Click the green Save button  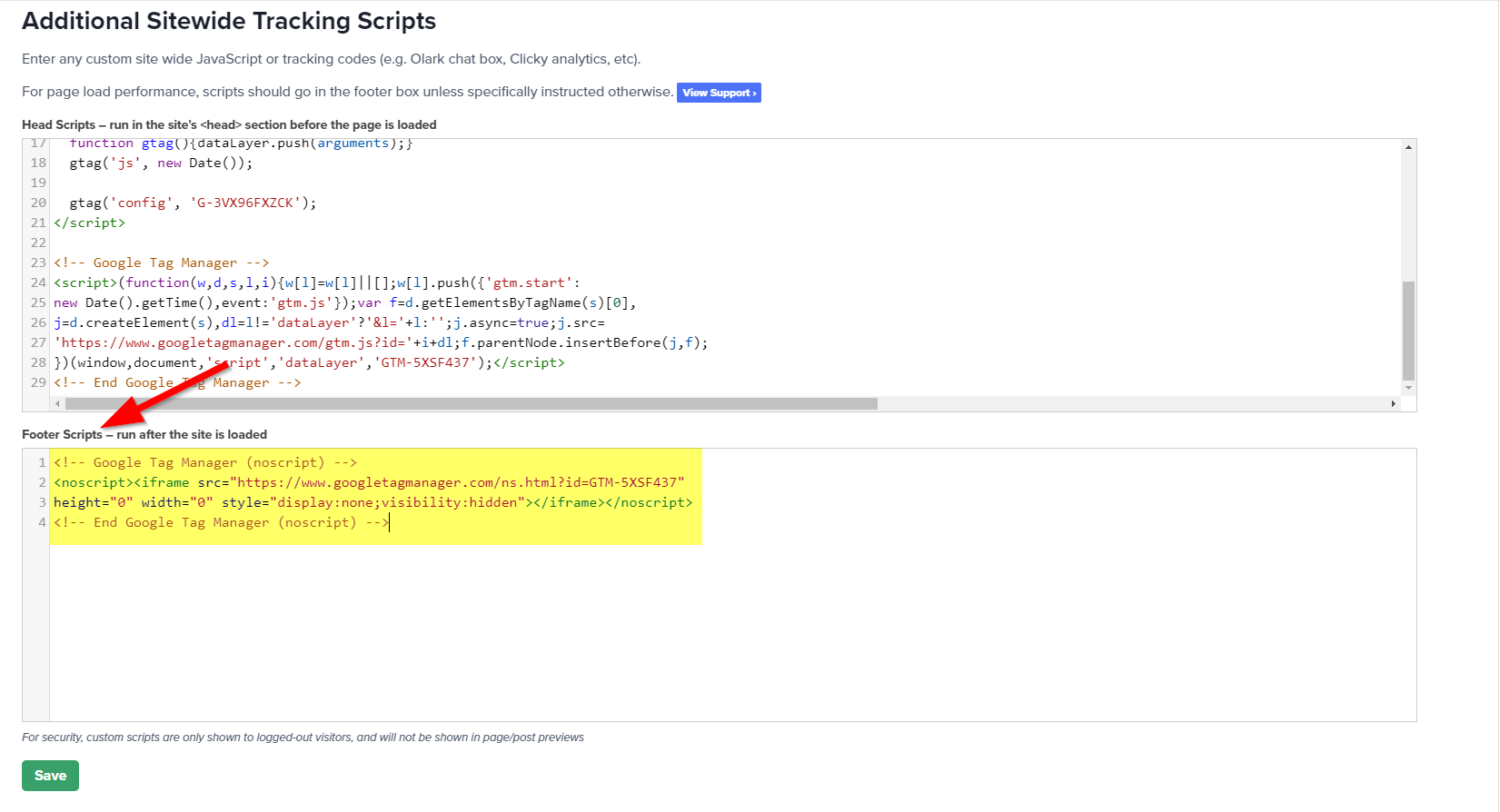(50, 776)
